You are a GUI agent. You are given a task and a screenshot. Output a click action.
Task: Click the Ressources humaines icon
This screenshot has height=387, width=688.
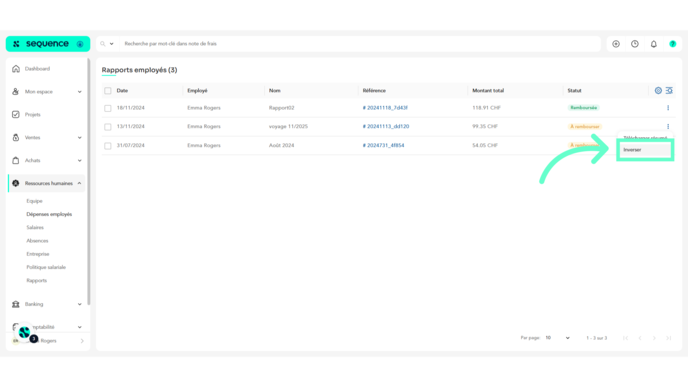(16, 183)
